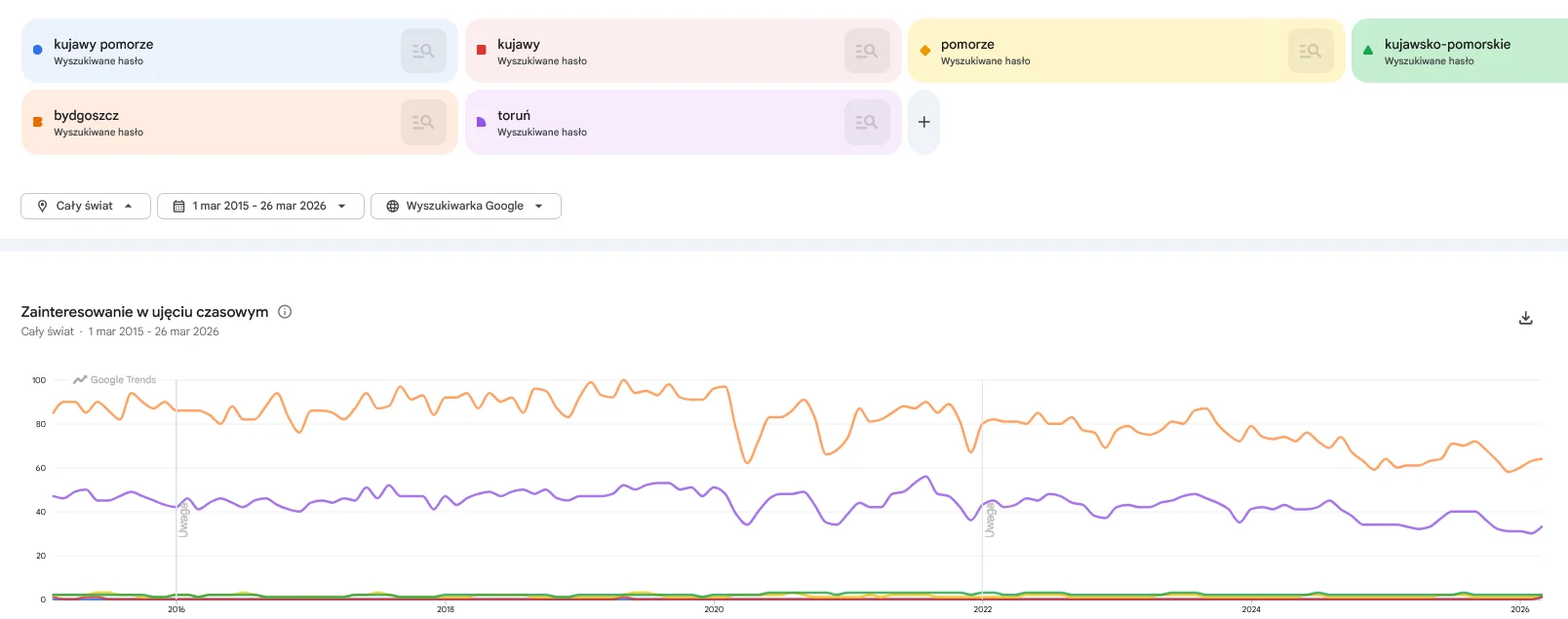
Task: Click the Uwaga note marker near 2022
Action: click(990, 521)
